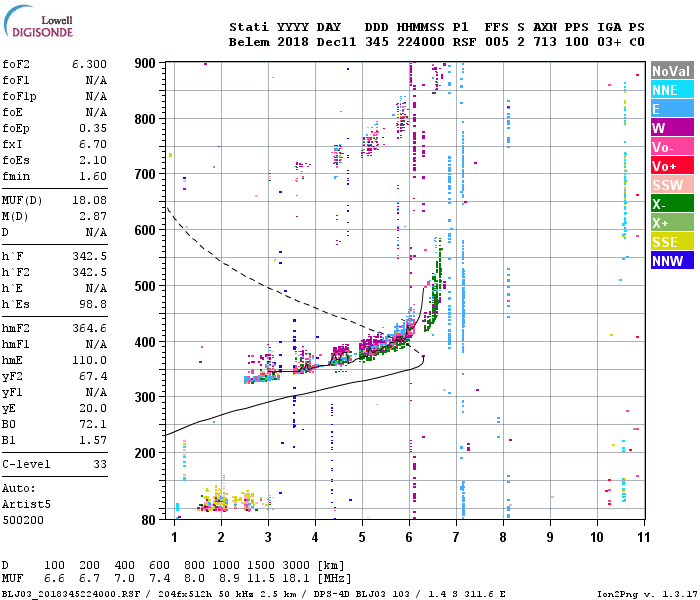This screenshot has height=600, width=700.
Task: Click the M(D) value 2.87
Action: point(93,216)
